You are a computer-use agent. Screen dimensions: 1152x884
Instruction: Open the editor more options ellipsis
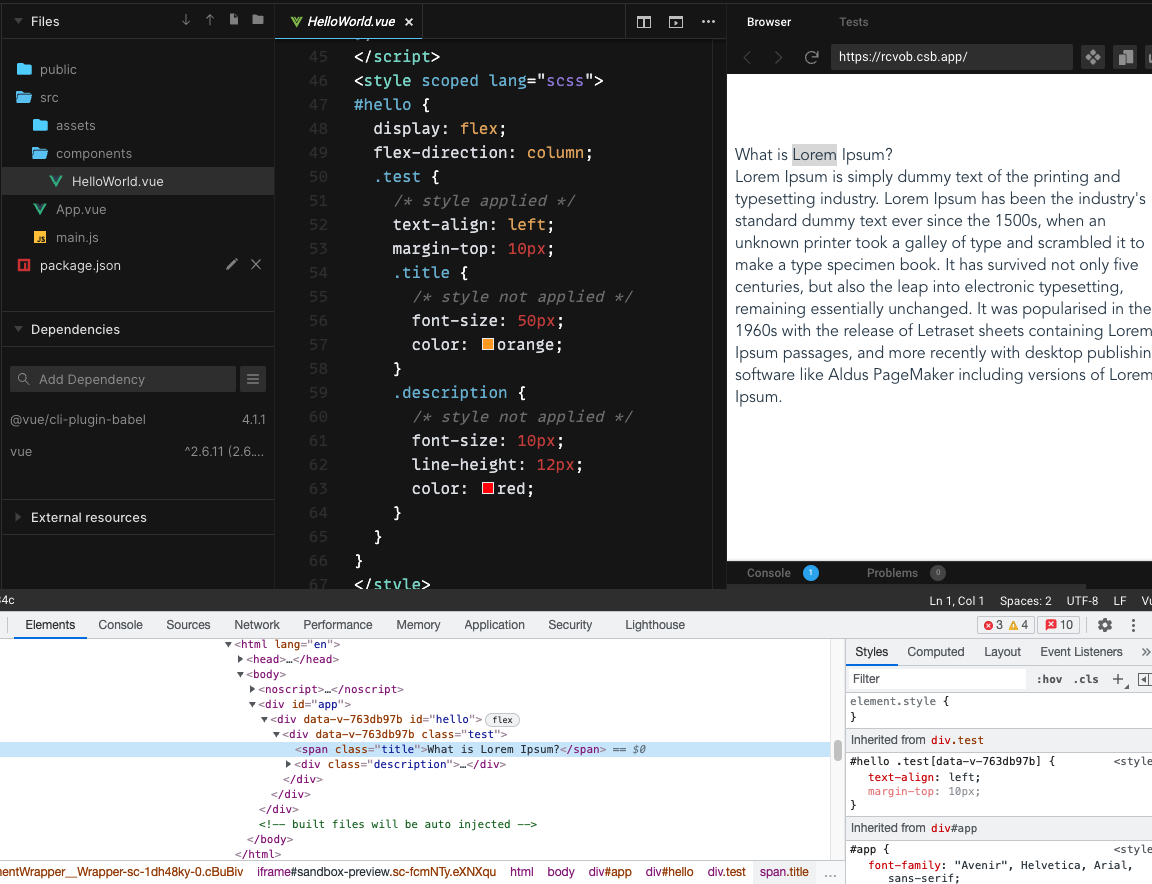click(x=708, y=22)
